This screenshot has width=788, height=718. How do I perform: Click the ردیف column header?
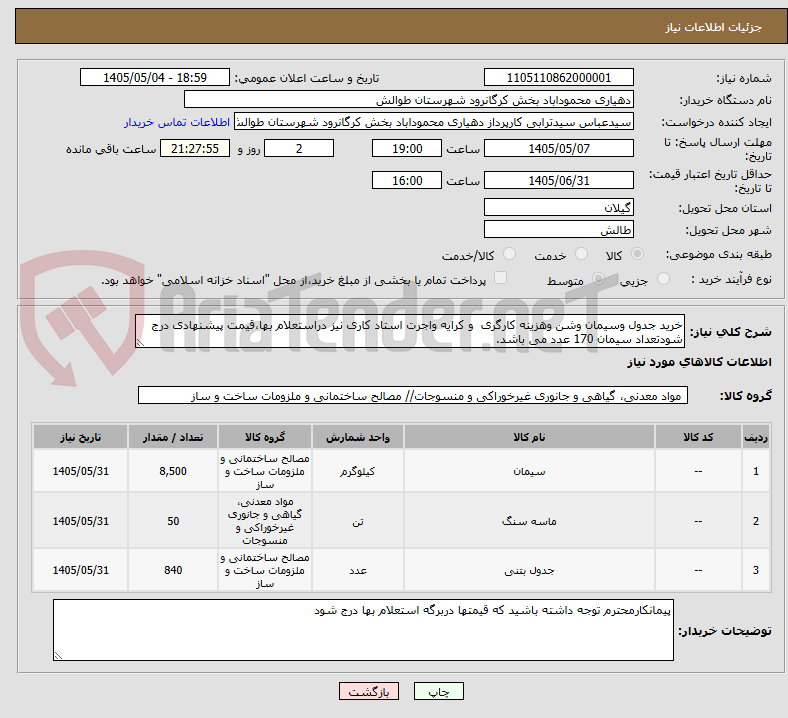click(x=755, y=437)
